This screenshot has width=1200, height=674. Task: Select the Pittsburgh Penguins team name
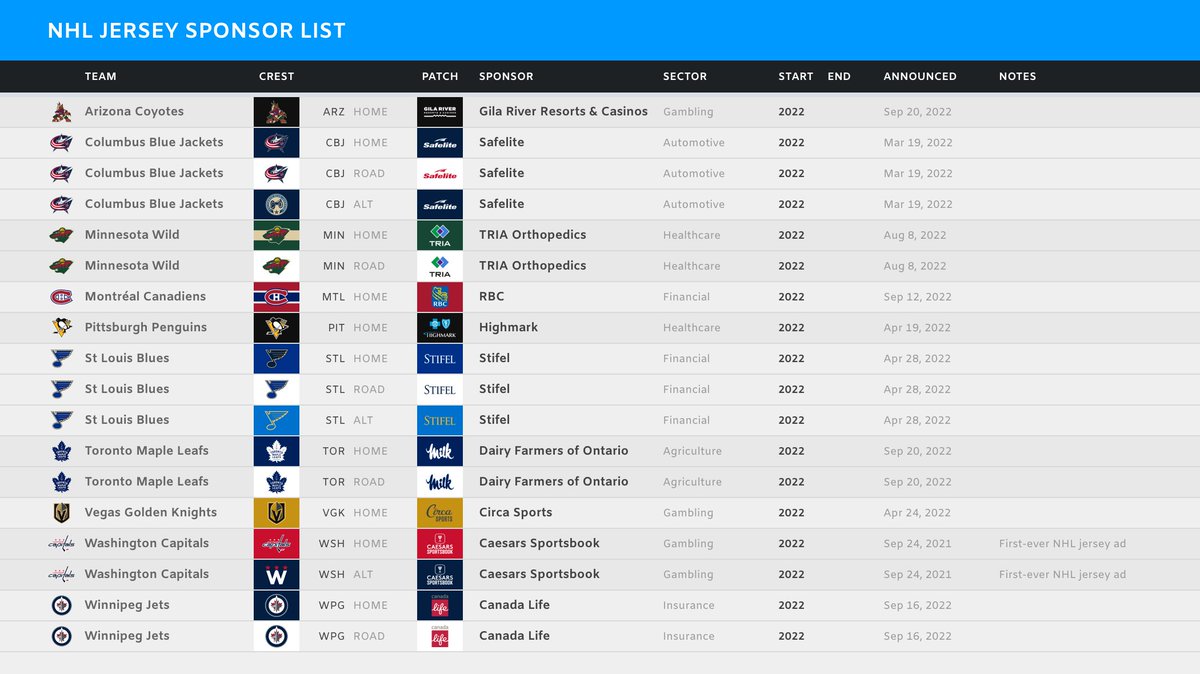click(146, 328)
